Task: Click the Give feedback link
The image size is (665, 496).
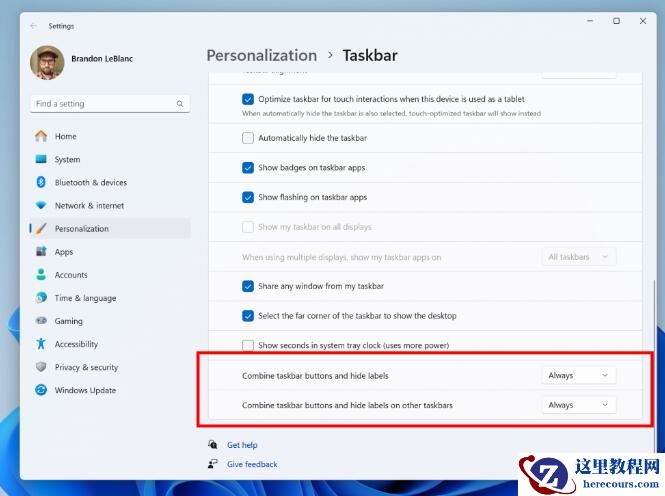Action: [252, 464]
